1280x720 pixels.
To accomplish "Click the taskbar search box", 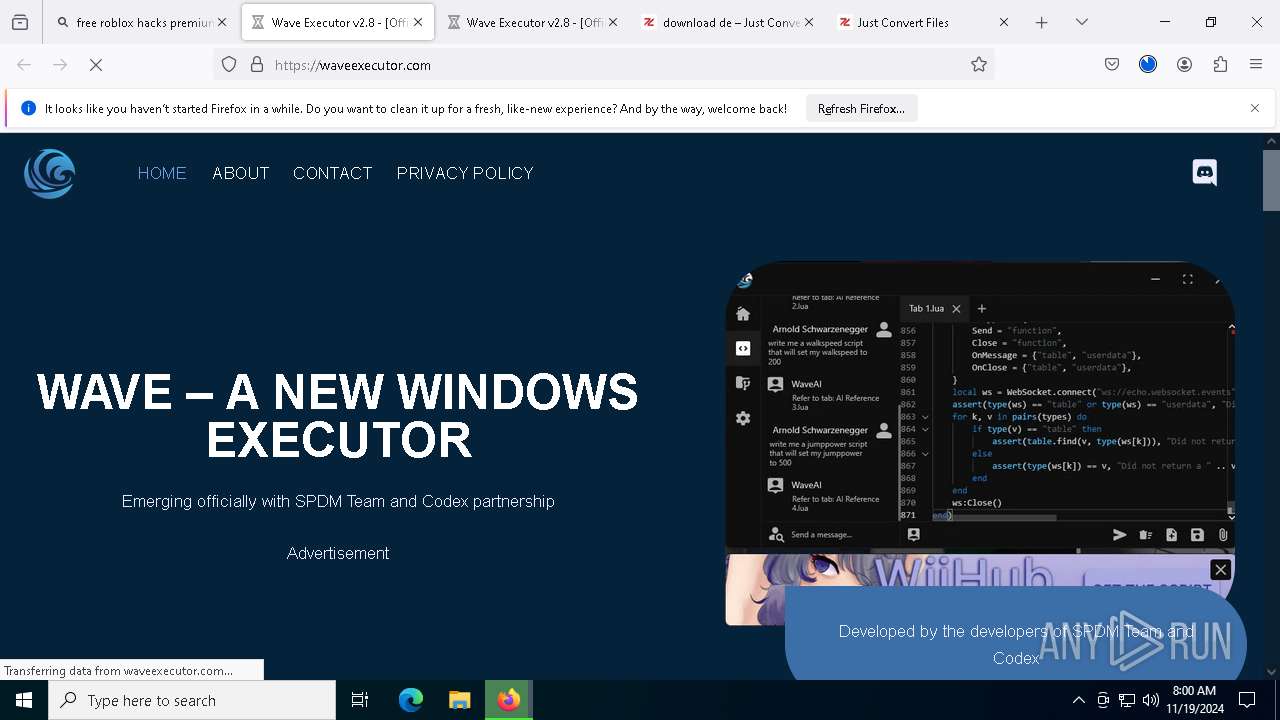I will 192,700.
